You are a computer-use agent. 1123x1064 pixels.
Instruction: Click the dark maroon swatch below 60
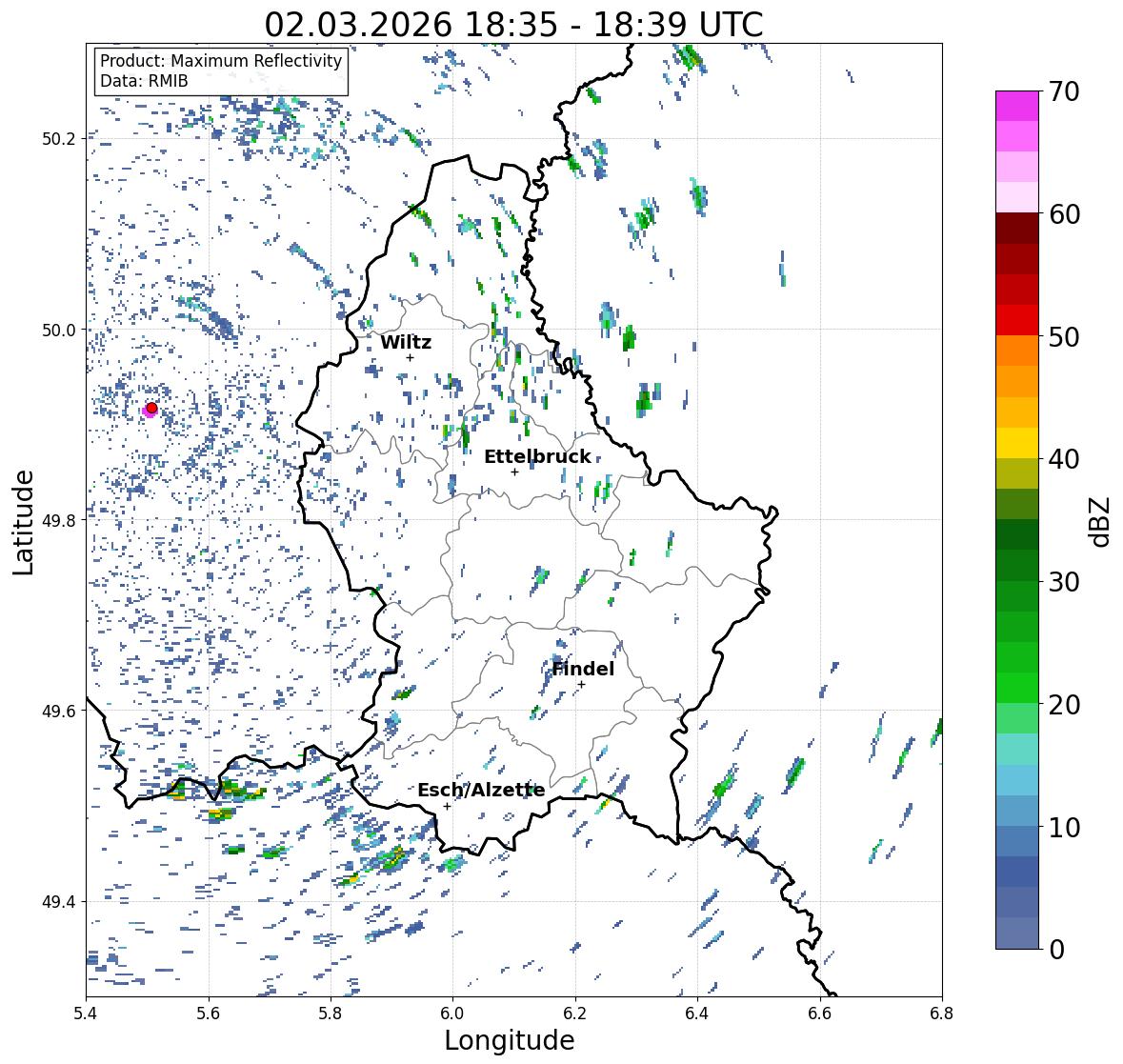(1017, 229)
